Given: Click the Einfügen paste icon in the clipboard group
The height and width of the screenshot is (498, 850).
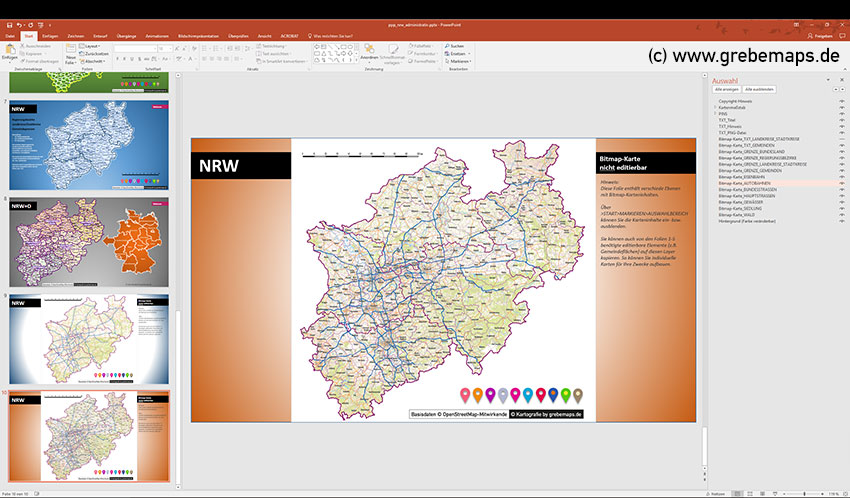Looking at the screenshot, I should point(9,50).
